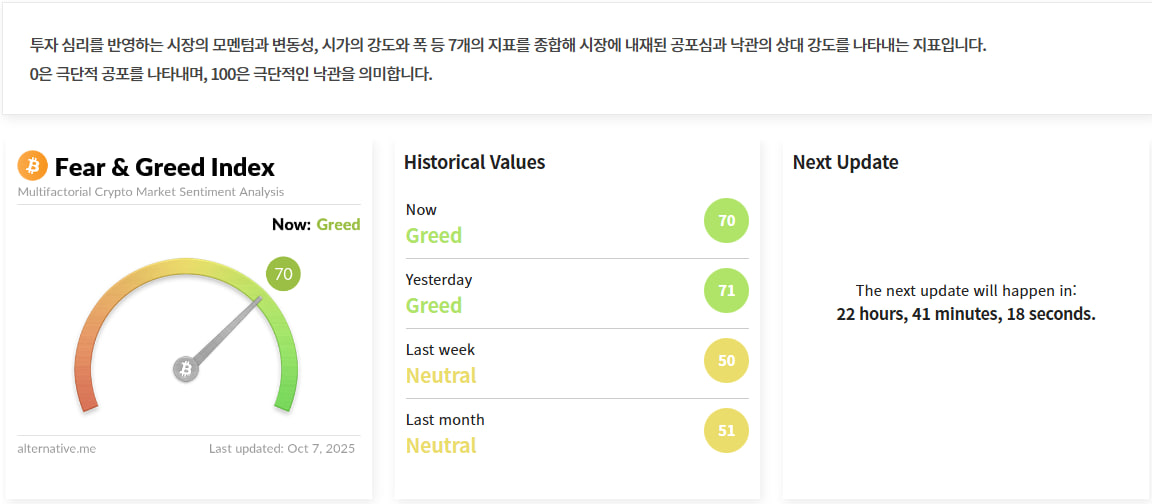Click the 71 circle for Yesterday
This screenshot has width=1152, height=504.
726,291
